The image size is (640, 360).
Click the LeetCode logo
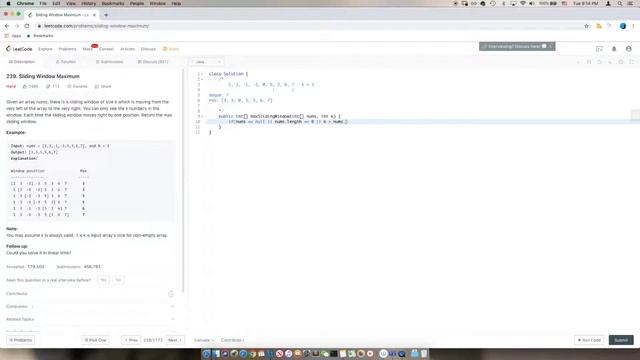click(x=19, y=49)
